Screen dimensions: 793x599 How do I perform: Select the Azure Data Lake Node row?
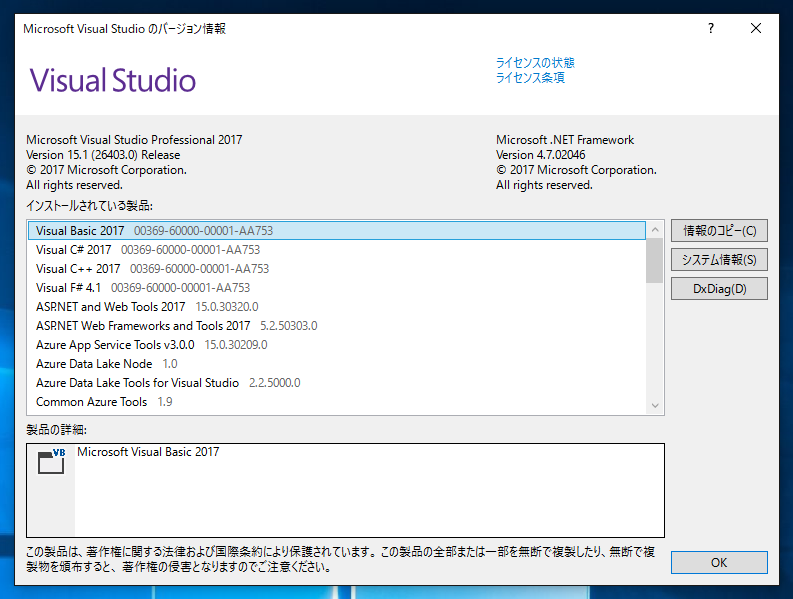[337, 364]
